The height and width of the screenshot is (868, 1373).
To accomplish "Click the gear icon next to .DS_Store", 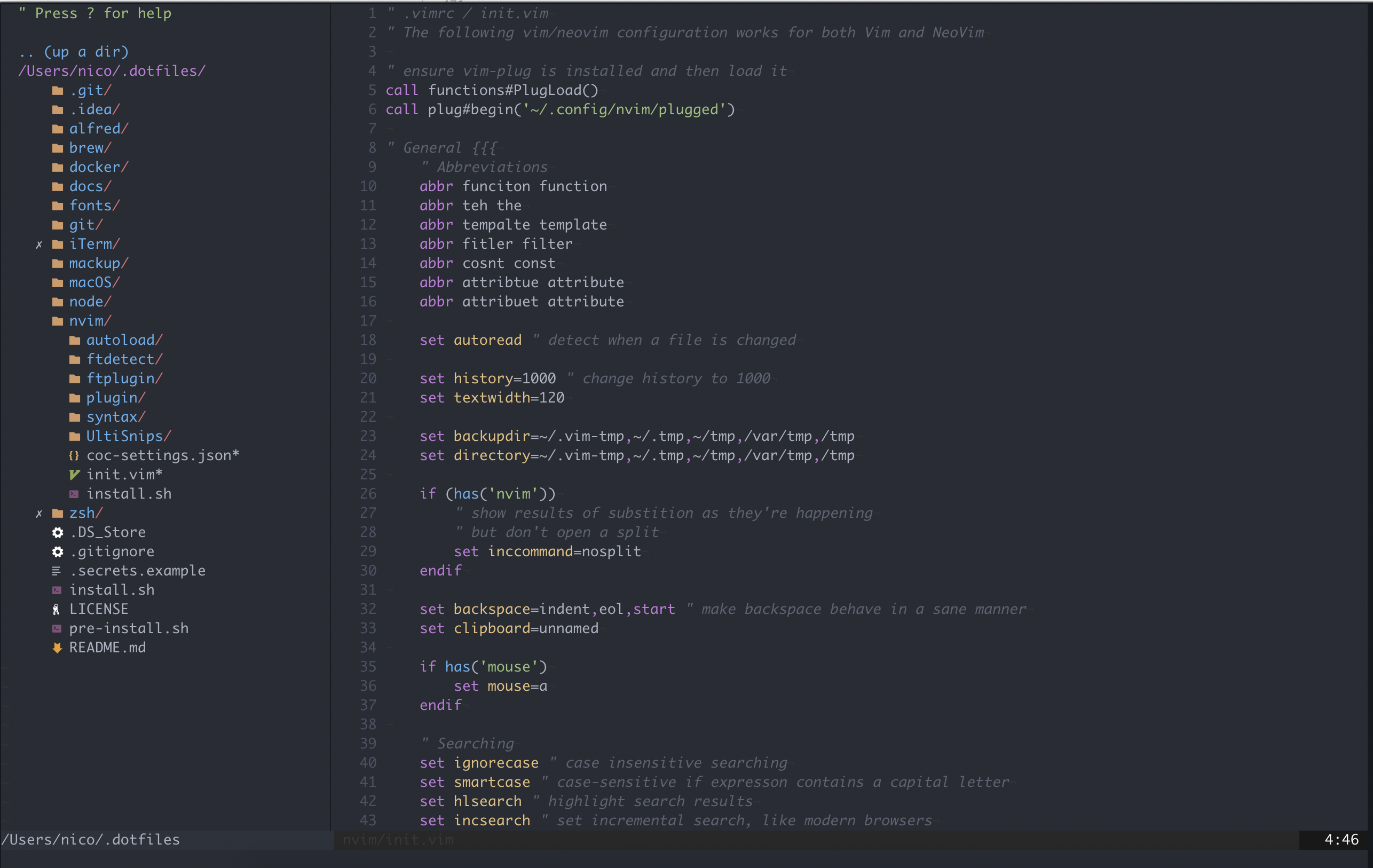I will (58, 532).
